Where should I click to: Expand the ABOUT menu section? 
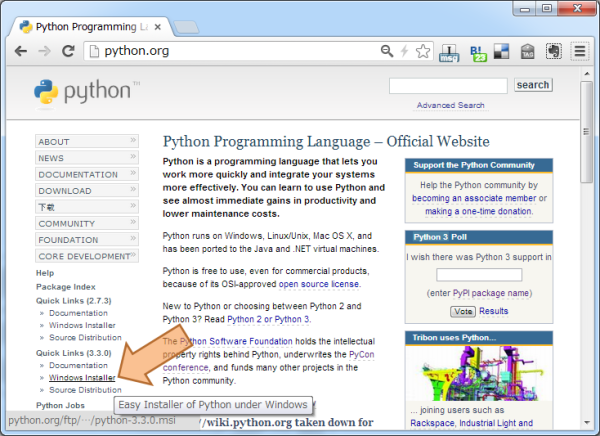click(86, 142)
